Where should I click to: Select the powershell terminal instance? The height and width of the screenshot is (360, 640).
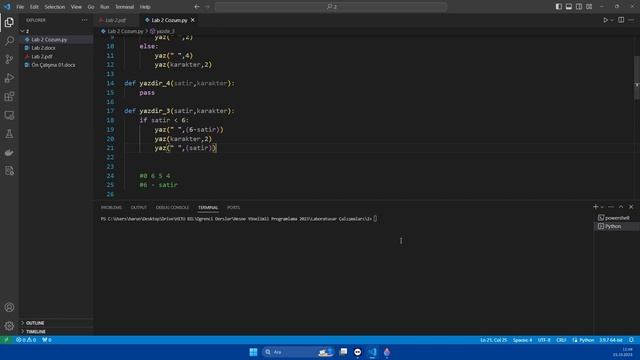617,218
